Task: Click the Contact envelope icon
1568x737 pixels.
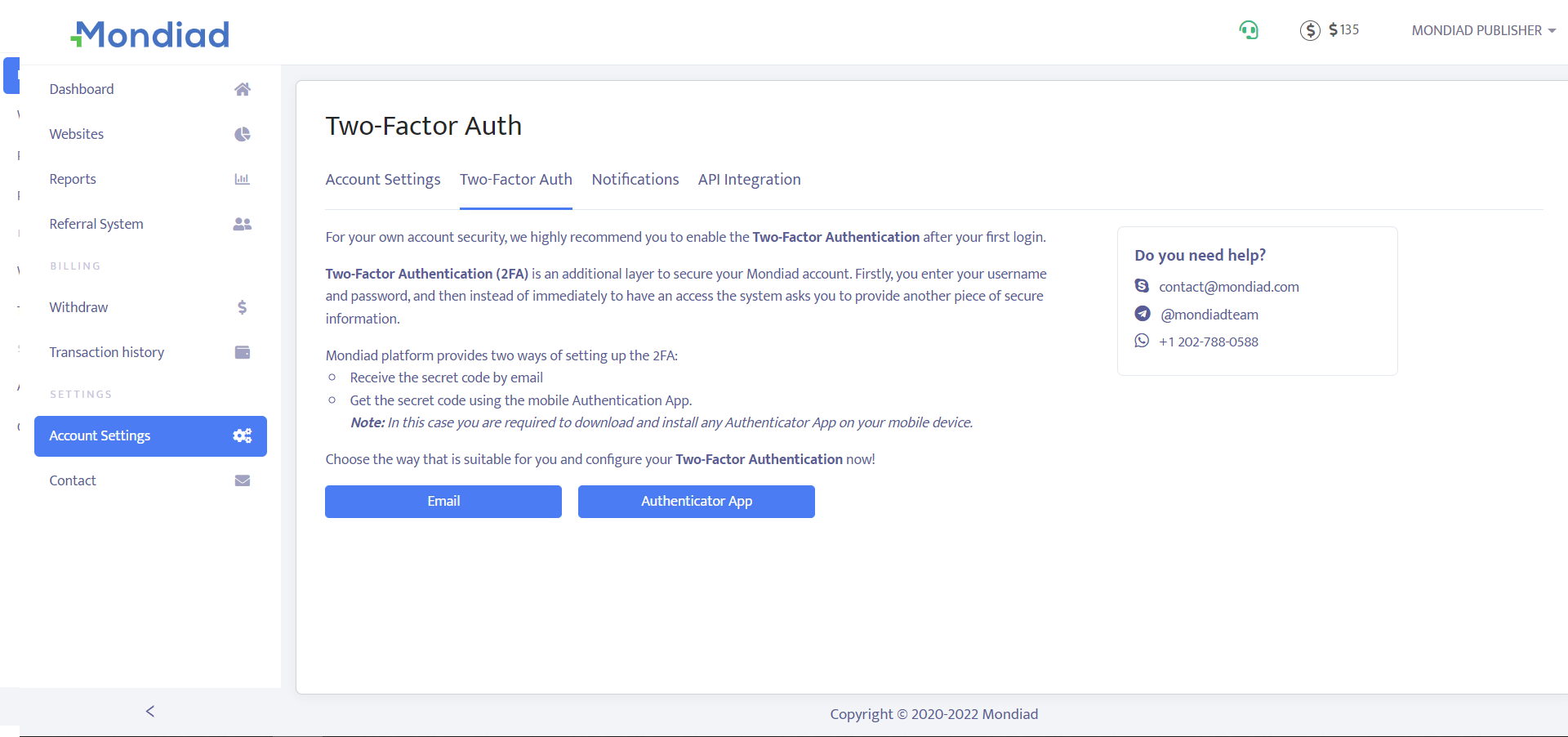Action: pyautogui.click(x=242, y=480)
